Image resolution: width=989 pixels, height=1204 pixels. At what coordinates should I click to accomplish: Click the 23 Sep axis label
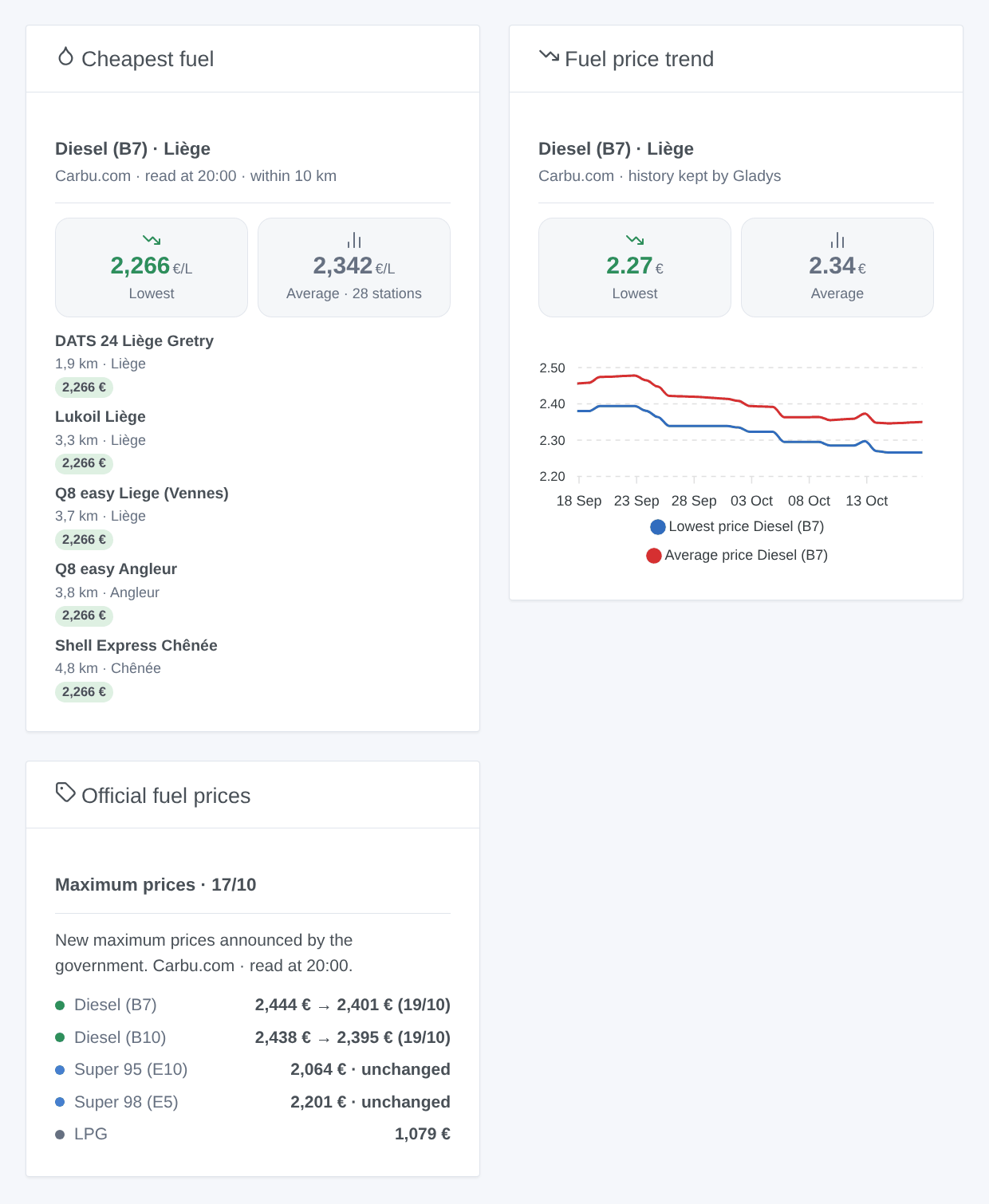pos(636,501)
